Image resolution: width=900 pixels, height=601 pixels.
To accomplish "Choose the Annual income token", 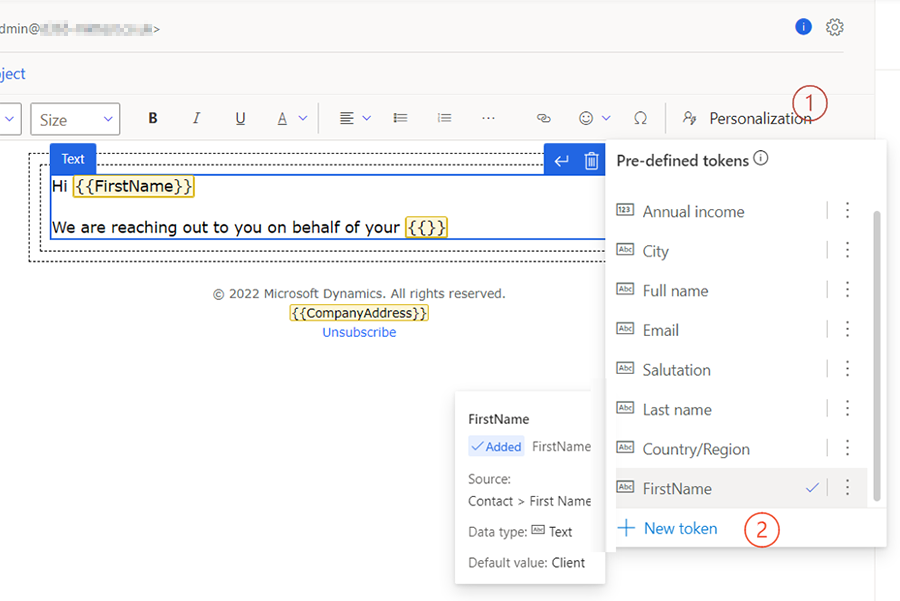I will point(693,211).
